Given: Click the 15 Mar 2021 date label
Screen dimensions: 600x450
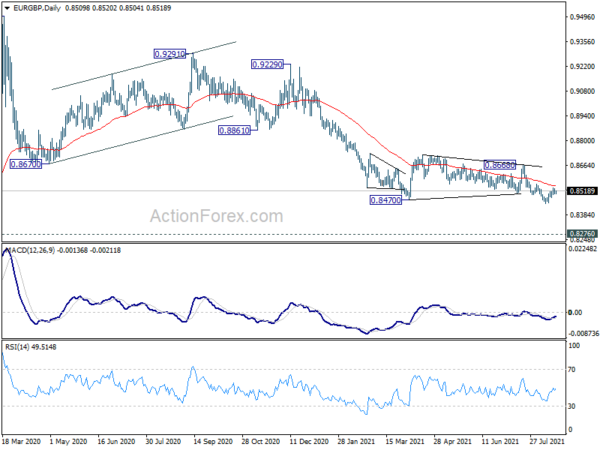Looking at the screenshot, I should [x=405, y=441].
